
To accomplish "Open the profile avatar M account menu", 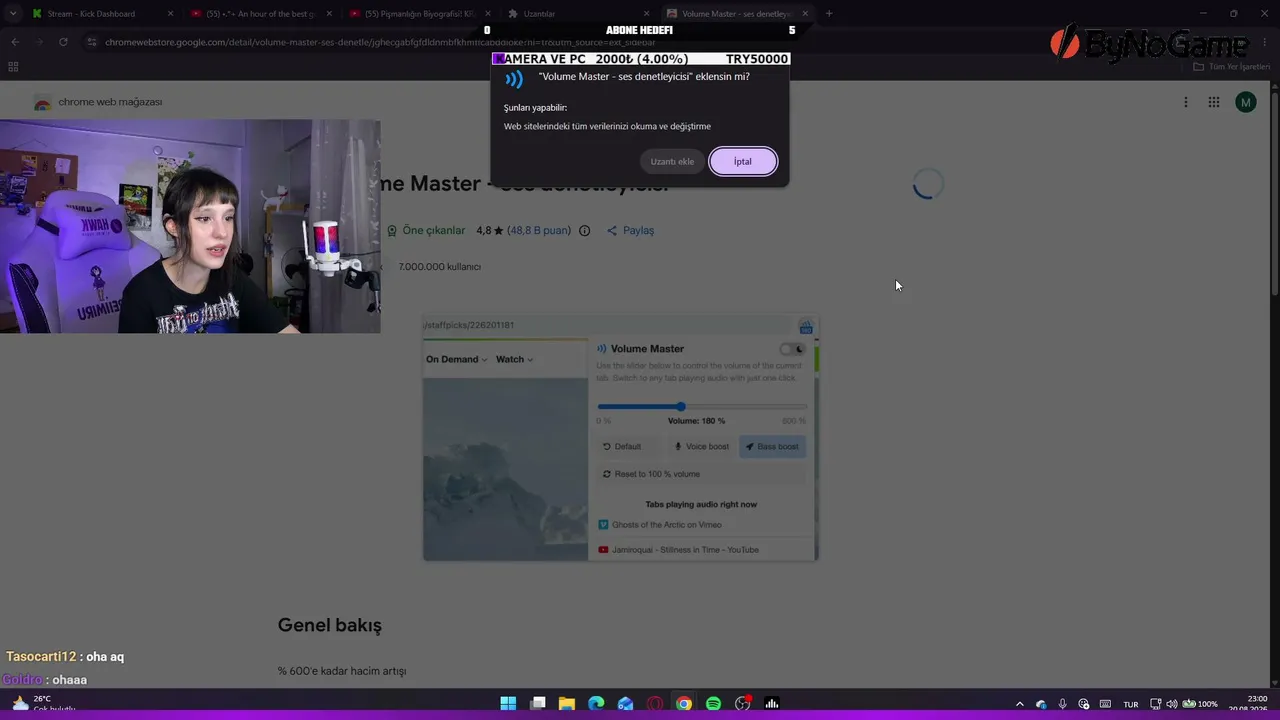I will click(1245, 102).
